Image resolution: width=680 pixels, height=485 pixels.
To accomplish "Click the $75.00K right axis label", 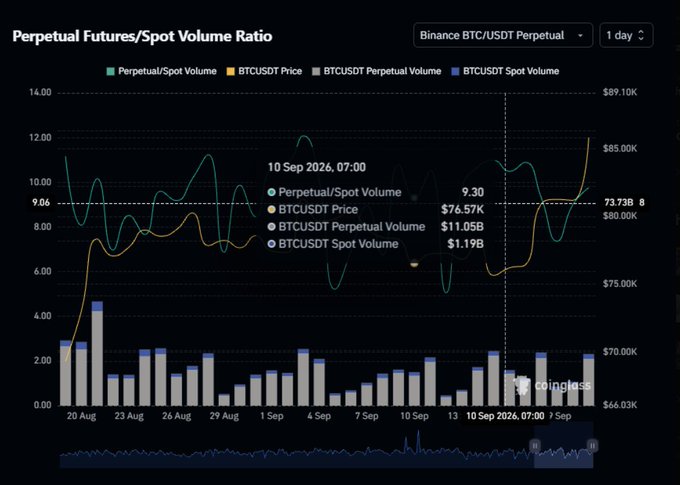I will 620,284.
